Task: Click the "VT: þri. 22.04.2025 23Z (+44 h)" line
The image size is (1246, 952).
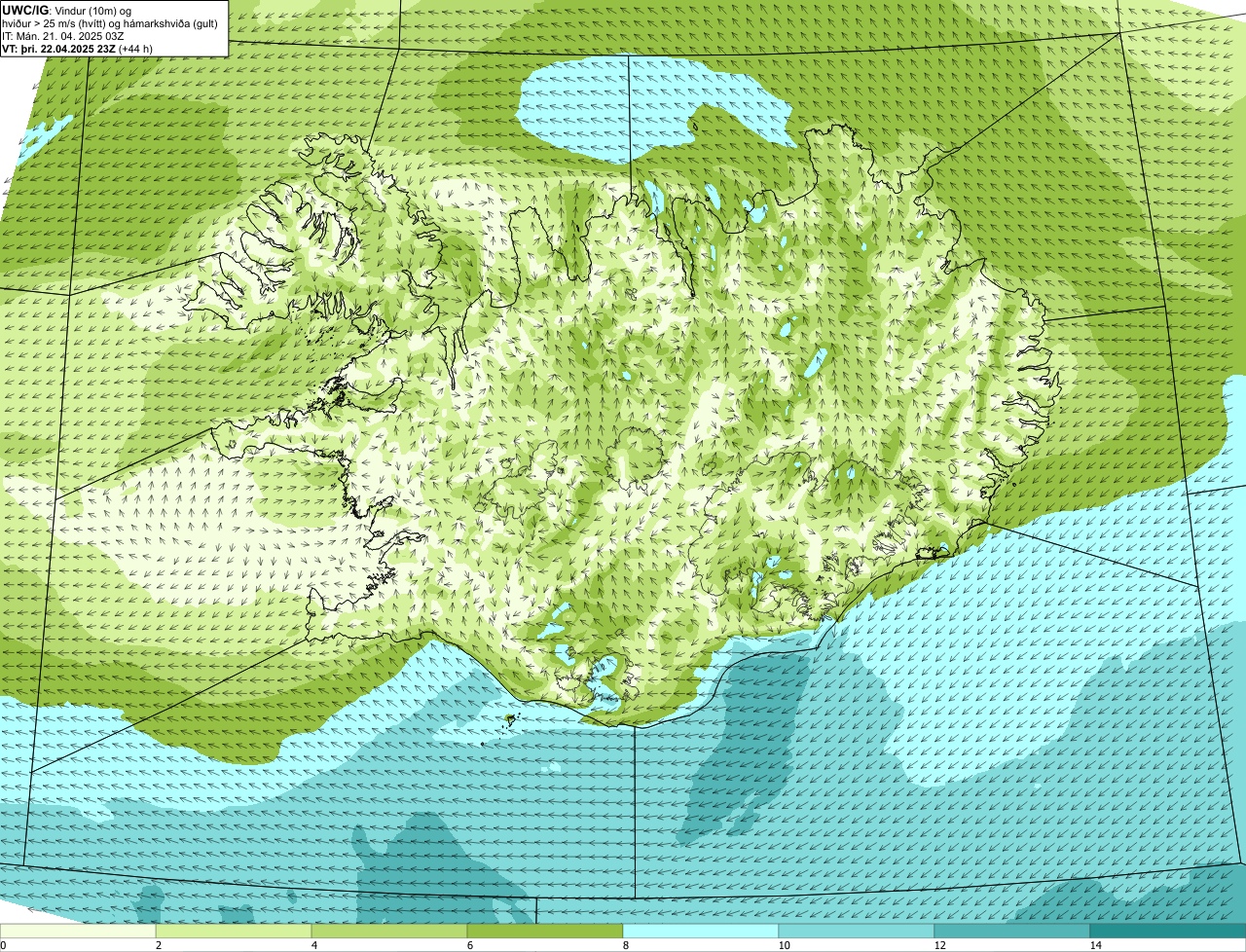Action: click(x=78, y=48)
